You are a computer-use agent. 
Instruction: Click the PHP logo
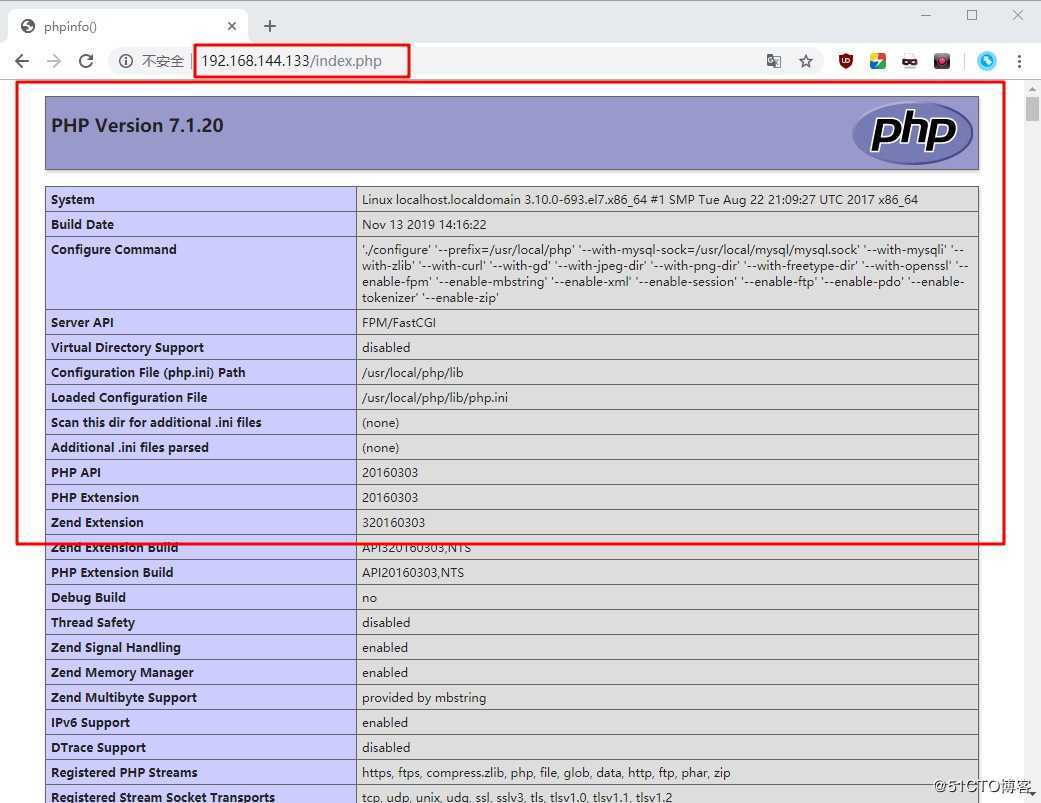[912, 133]
